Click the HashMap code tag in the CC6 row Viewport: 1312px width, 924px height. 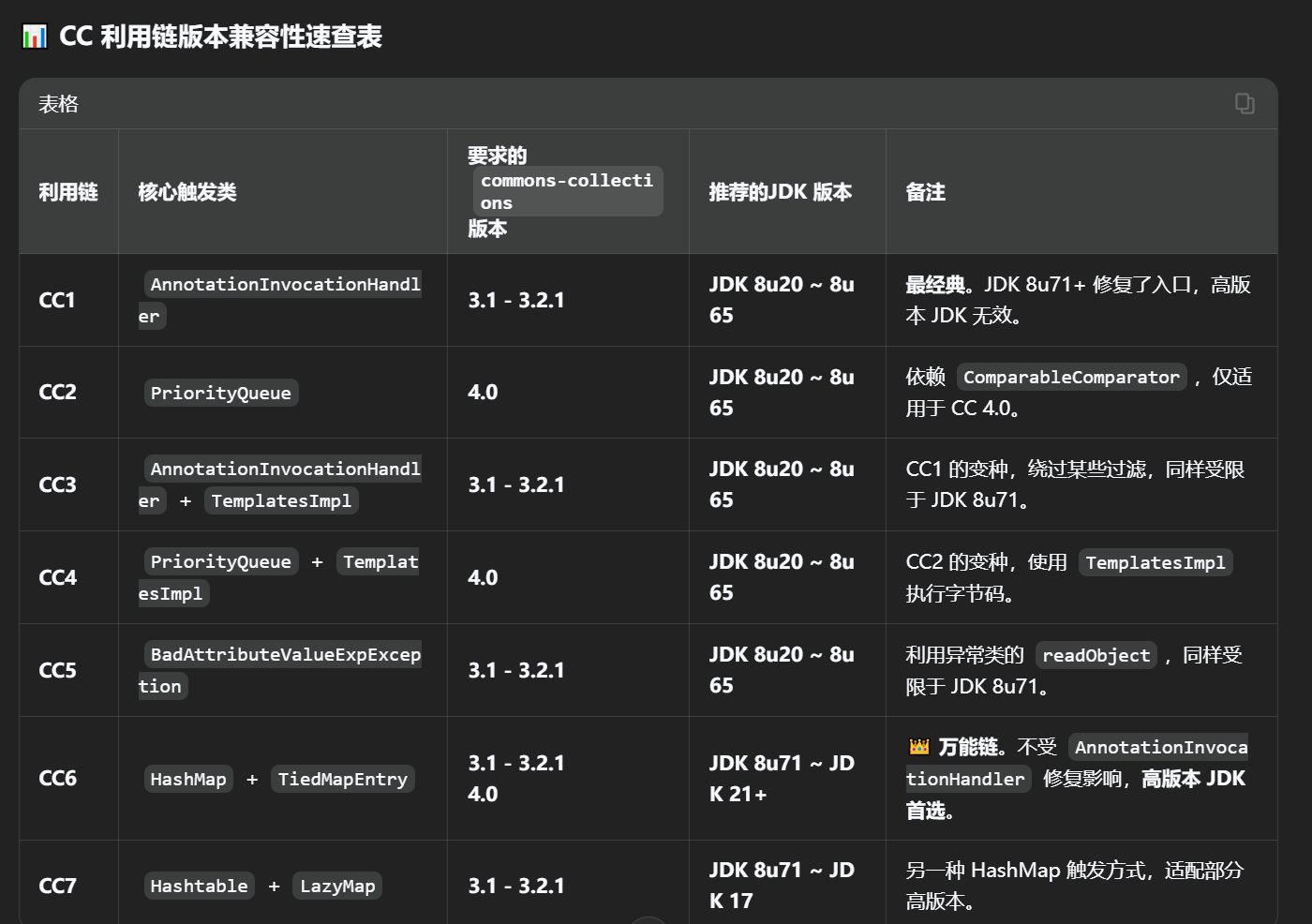click(188, 779)
